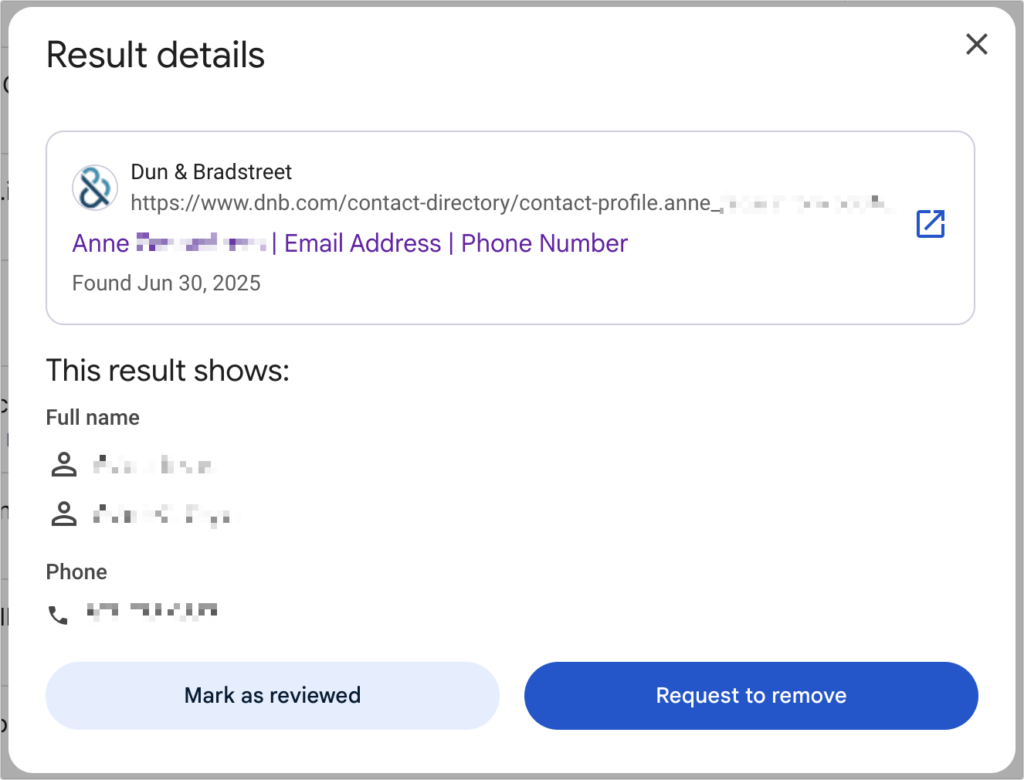Click the Full name label
The height and width of the screenshot is (780, 1024).
(93, 418)
